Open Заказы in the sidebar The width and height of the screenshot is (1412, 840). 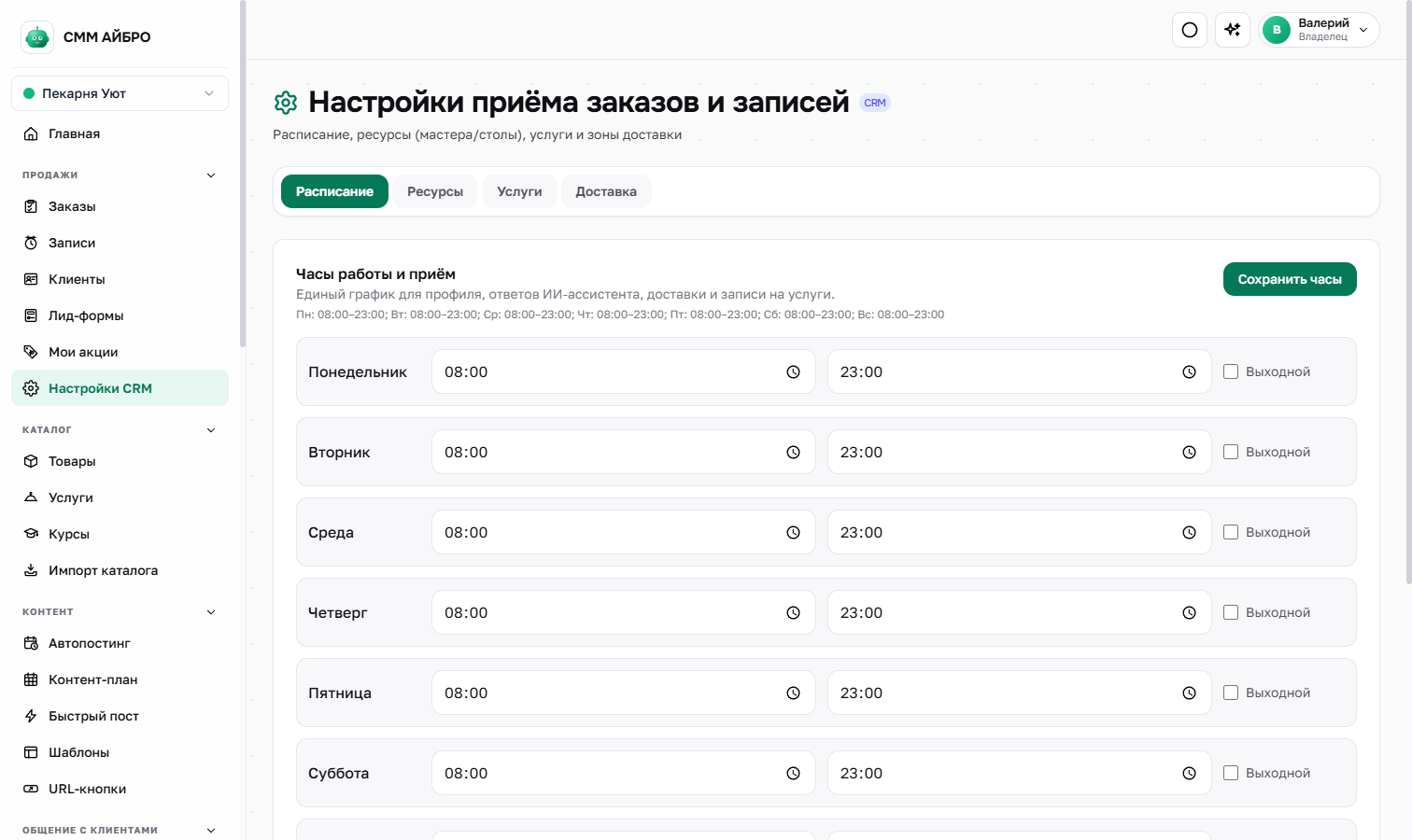120,206
